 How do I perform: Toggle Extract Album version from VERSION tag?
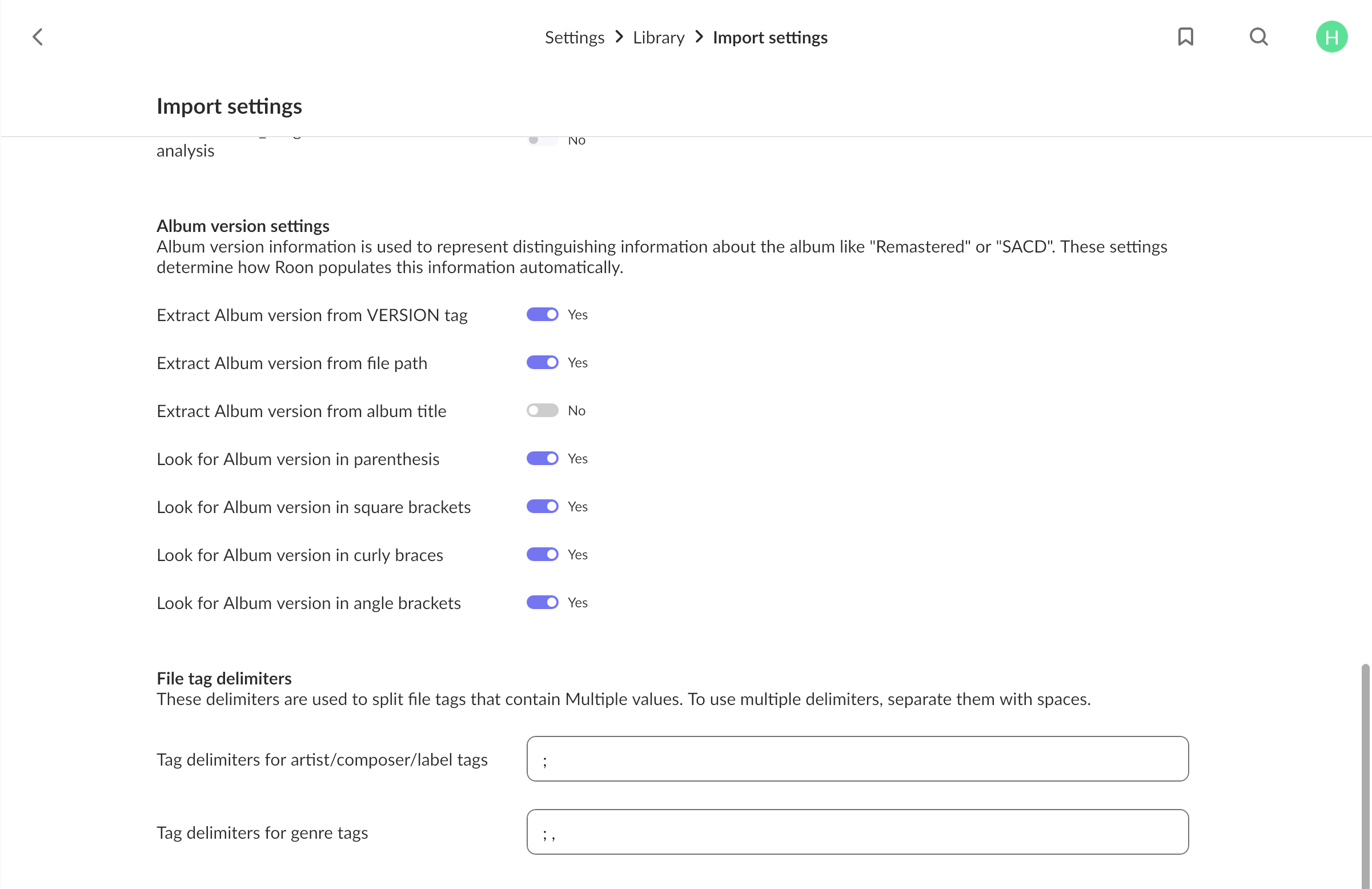point(543,314)
